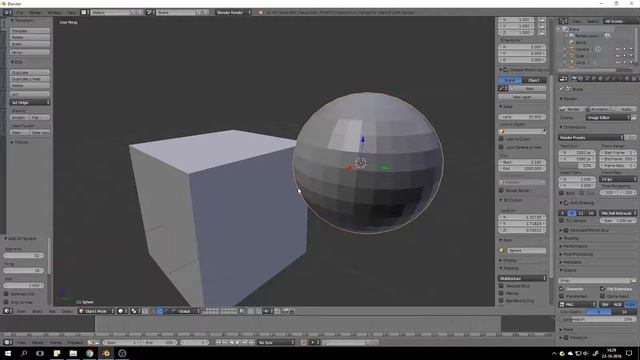Open the PNG file format dropdown

[578, 304]
